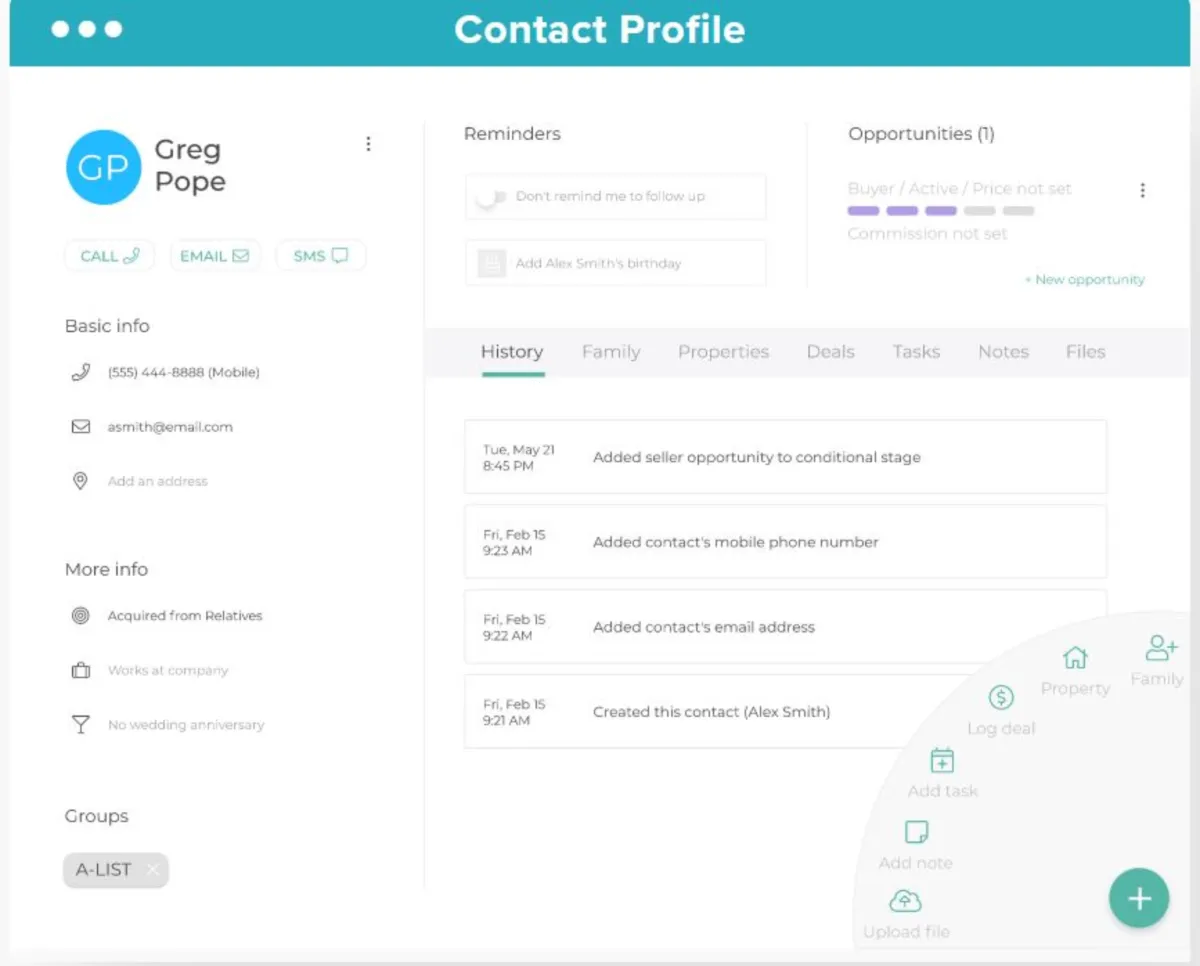Open the opportunity three-dot menu
Viewport: 1200px width, 966px height.
(x=1142, y=190)
